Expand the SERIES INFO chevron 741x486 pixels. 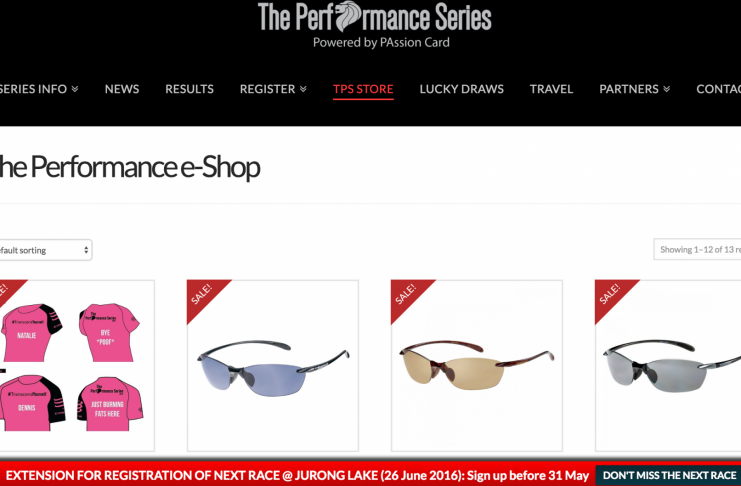pyautogui.click(x=75, y=89)
